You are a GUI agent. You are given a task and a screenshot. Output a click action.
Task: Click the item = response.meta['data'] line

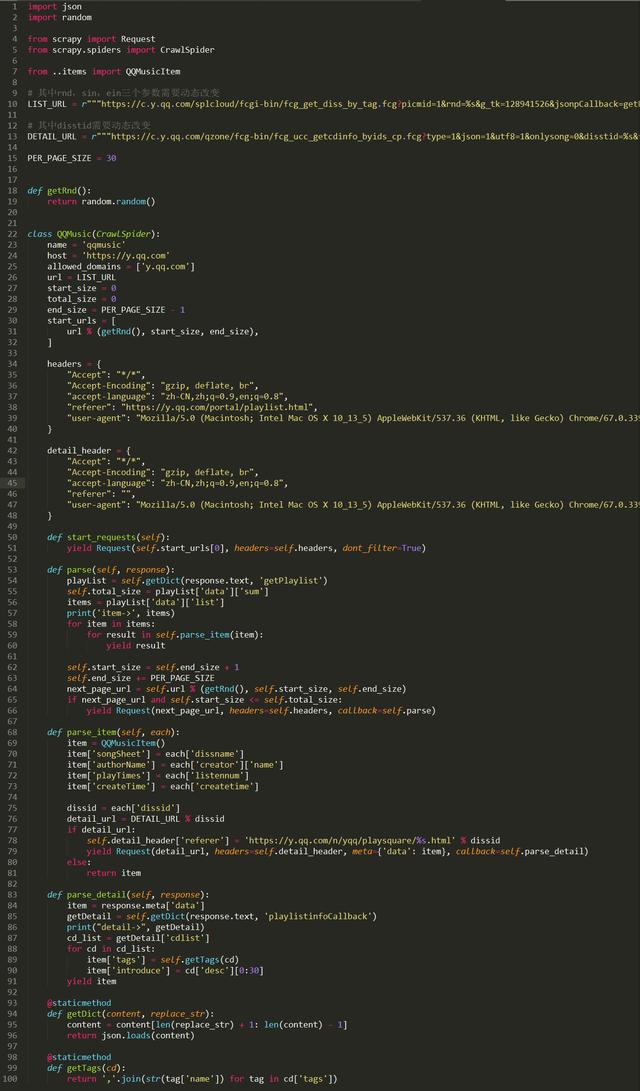136,905
